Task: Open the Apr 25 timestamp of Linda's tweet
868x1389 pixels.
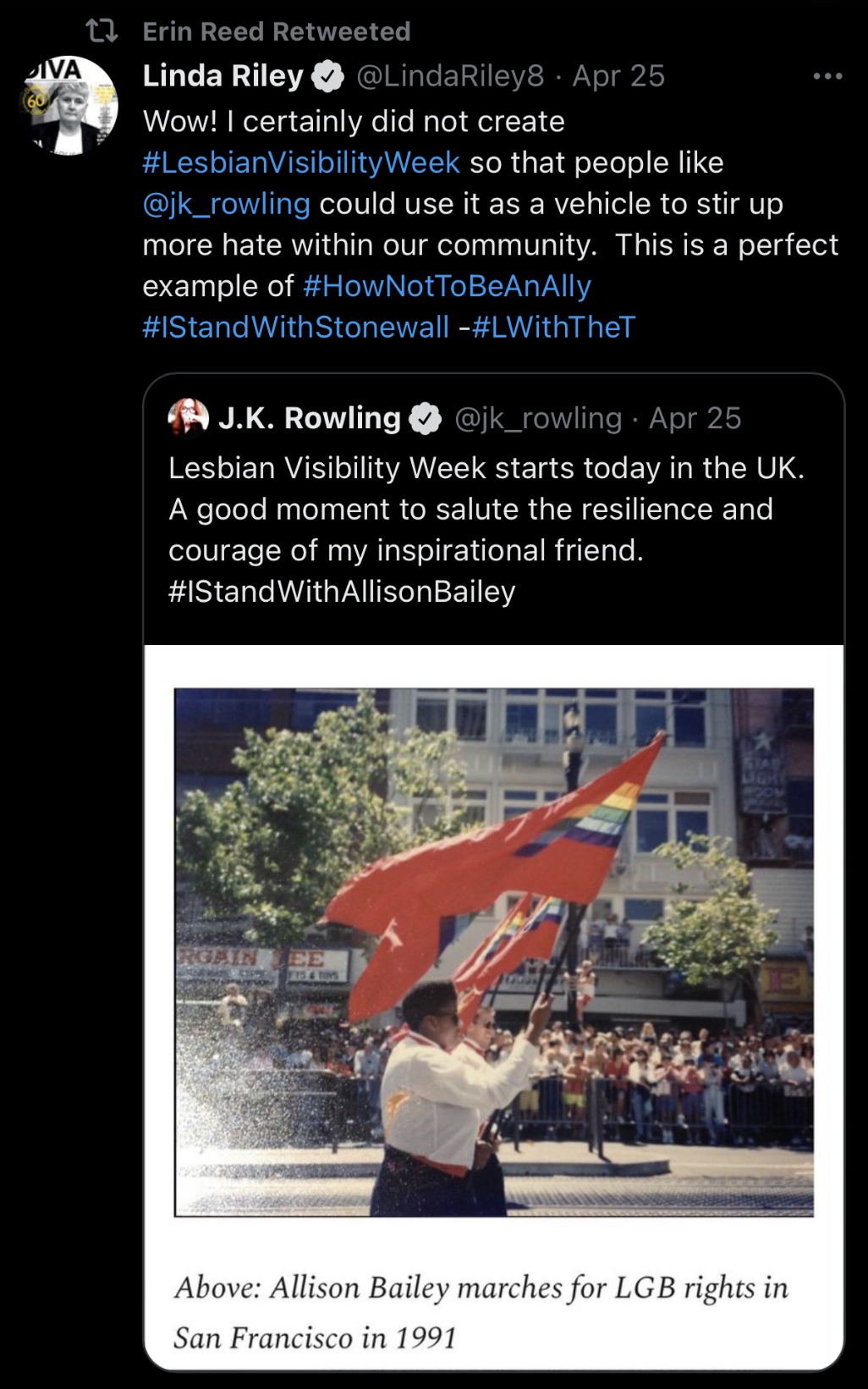Action: coord(618,76)
